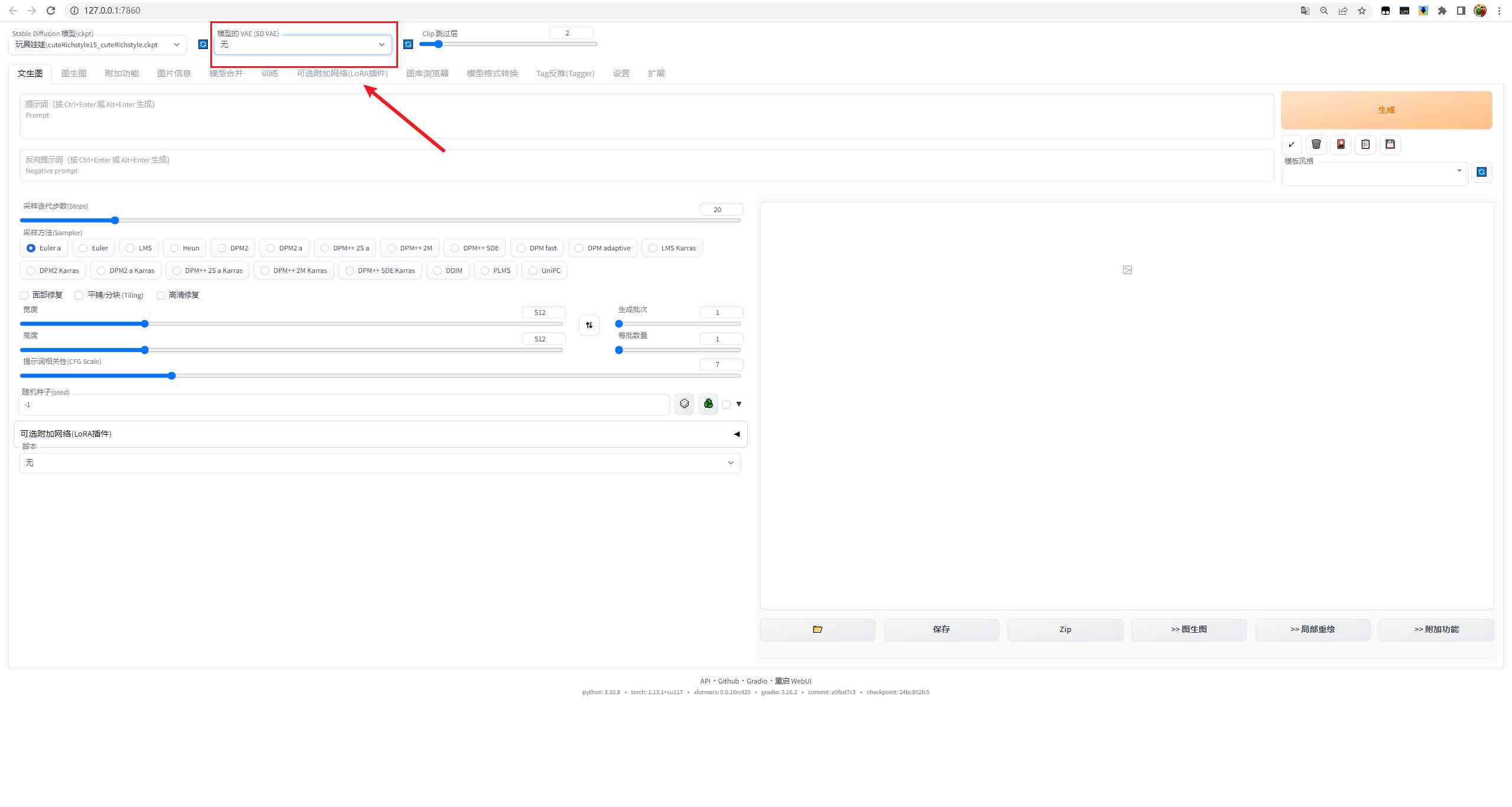The height and width of the screenshot is (807, 1512).
Task: Click the Zip button
Action: (1065, 630)
